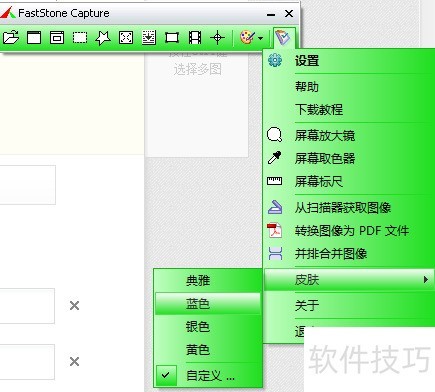Image resolution: width=435 pixels, height=392 pixels.
Task: Focus the second-to-last input box with X
Action: pos(27,306)
